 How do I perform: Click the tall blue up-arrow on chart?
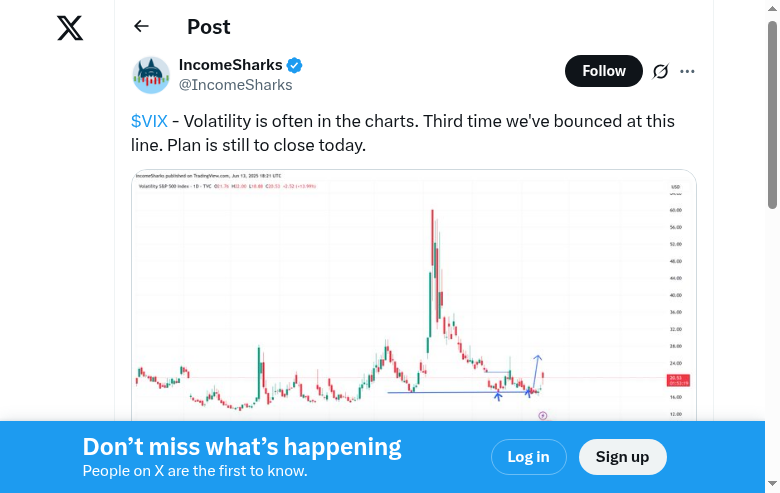pyautogui.click(x=538, y=370)
